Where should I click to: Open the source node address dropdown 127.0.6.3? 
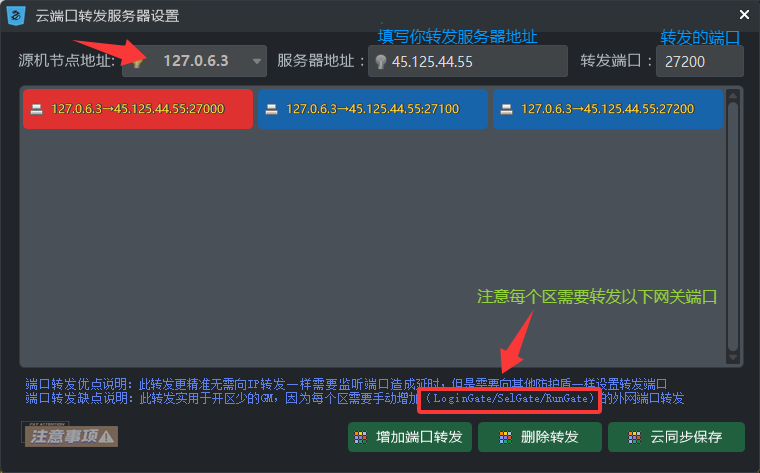pyautogui.click(x=194, y=61)
